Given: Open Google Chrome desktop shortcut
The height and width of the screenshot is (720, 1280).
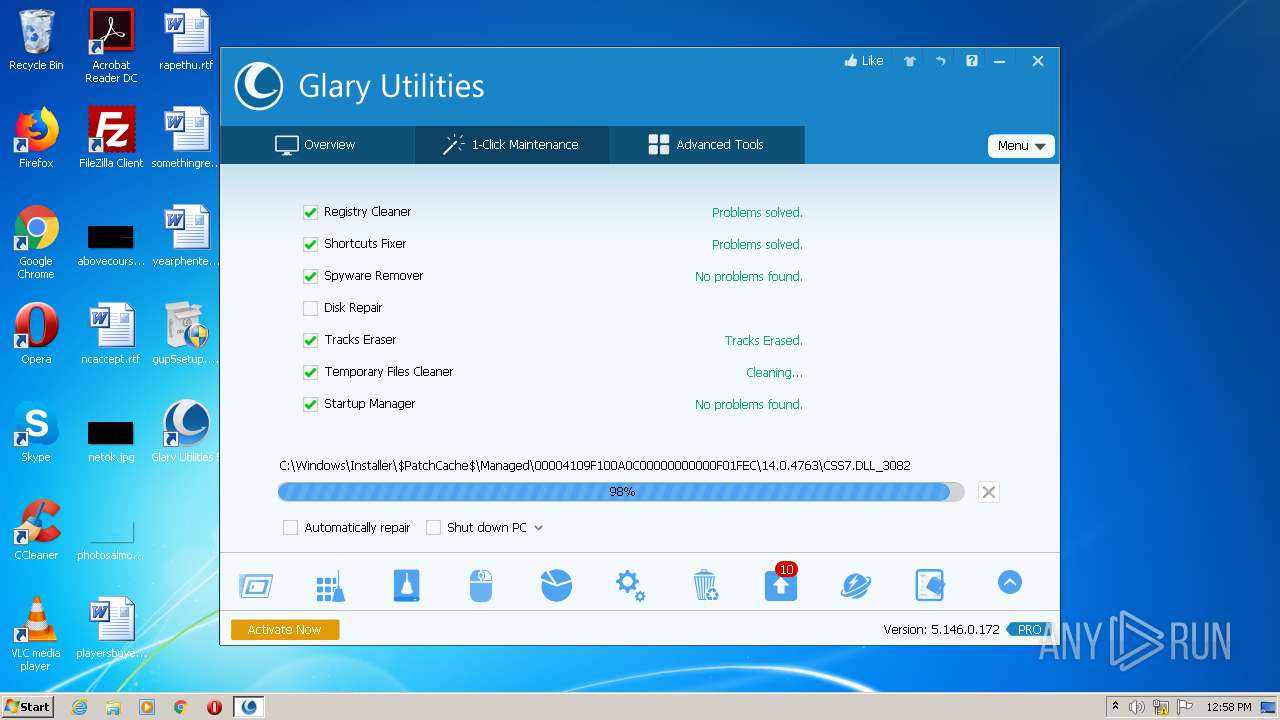Looking at the screenshot, I should pyautogui.click(x=36, y=242).
